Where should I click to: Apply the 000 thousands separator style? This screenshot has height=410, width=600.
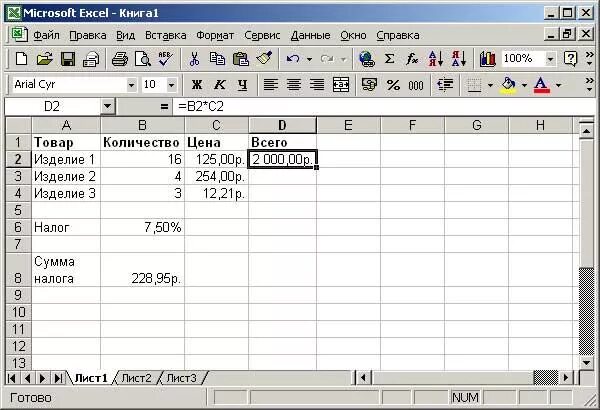click(x=416, y=85)
